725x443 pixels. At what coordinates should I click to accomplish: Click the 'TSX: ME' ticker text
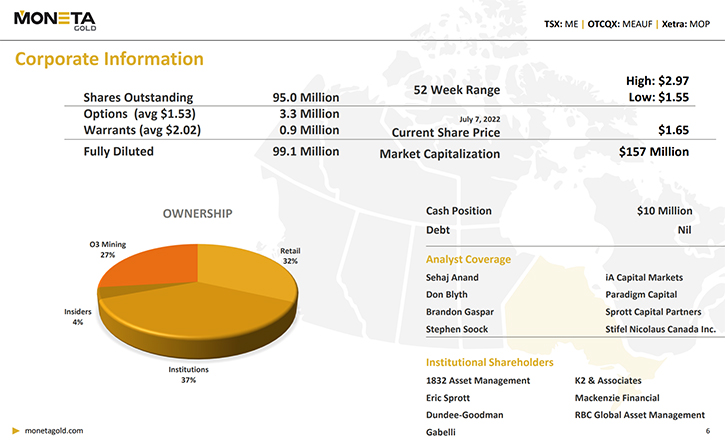[x=561, y=24]
